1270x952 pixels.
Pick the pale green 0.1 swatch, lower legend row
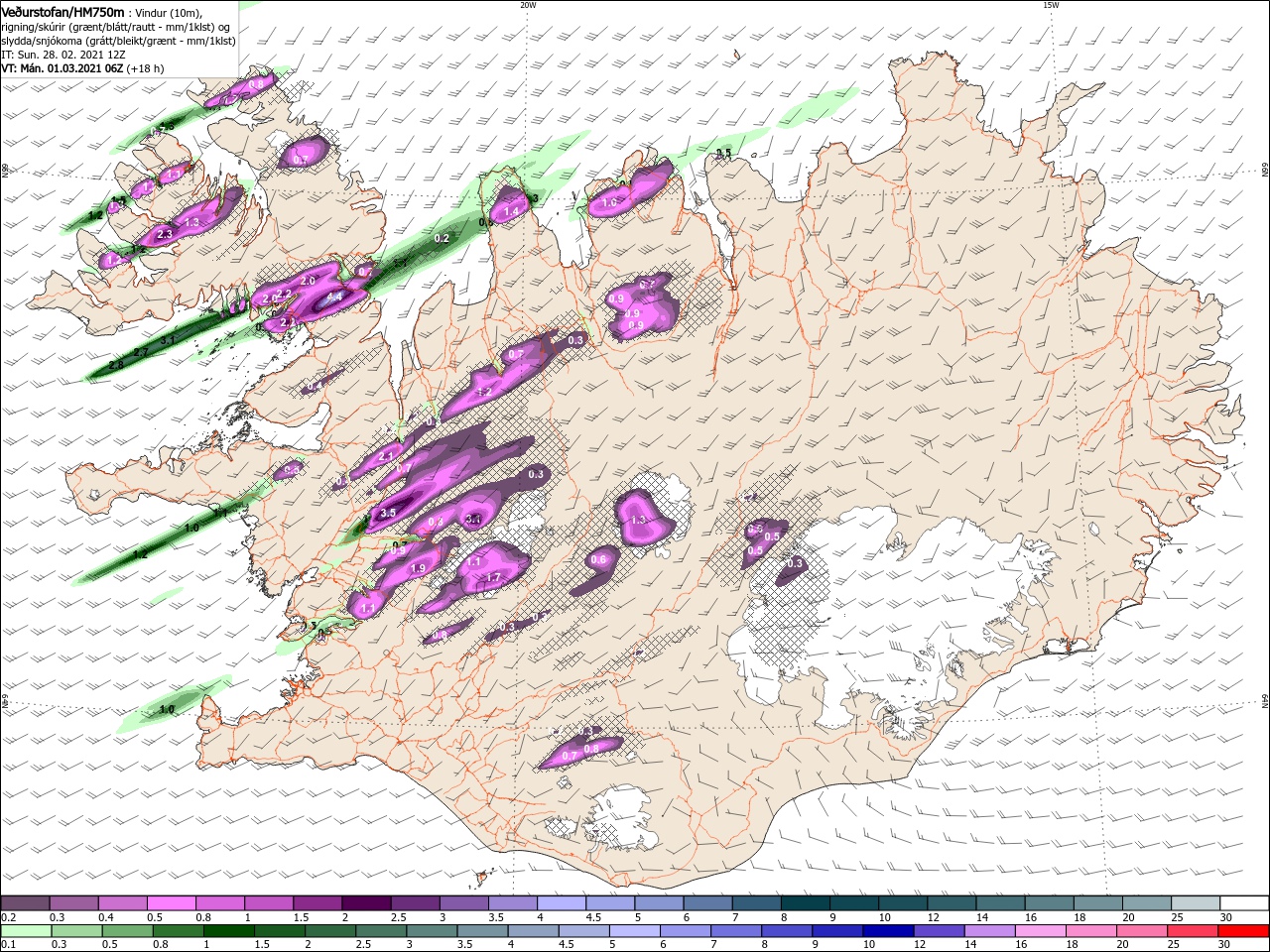pyautogui.click(x=27, y=931)
